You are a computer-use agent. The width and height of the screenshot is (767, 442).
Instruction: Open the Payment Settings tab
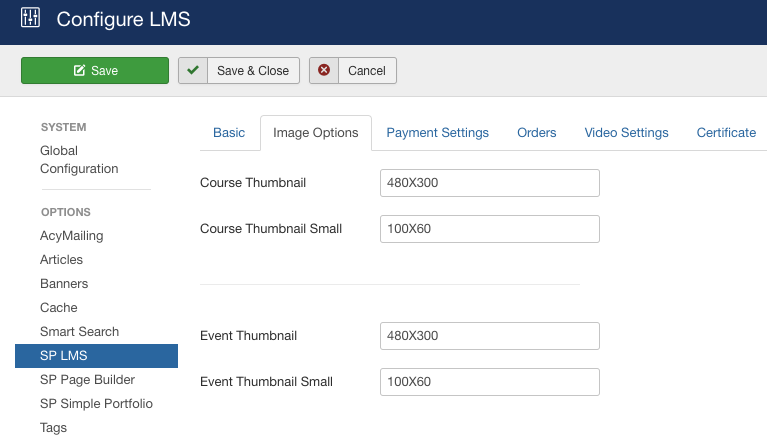pyautogui.click(x=437, y=133)
